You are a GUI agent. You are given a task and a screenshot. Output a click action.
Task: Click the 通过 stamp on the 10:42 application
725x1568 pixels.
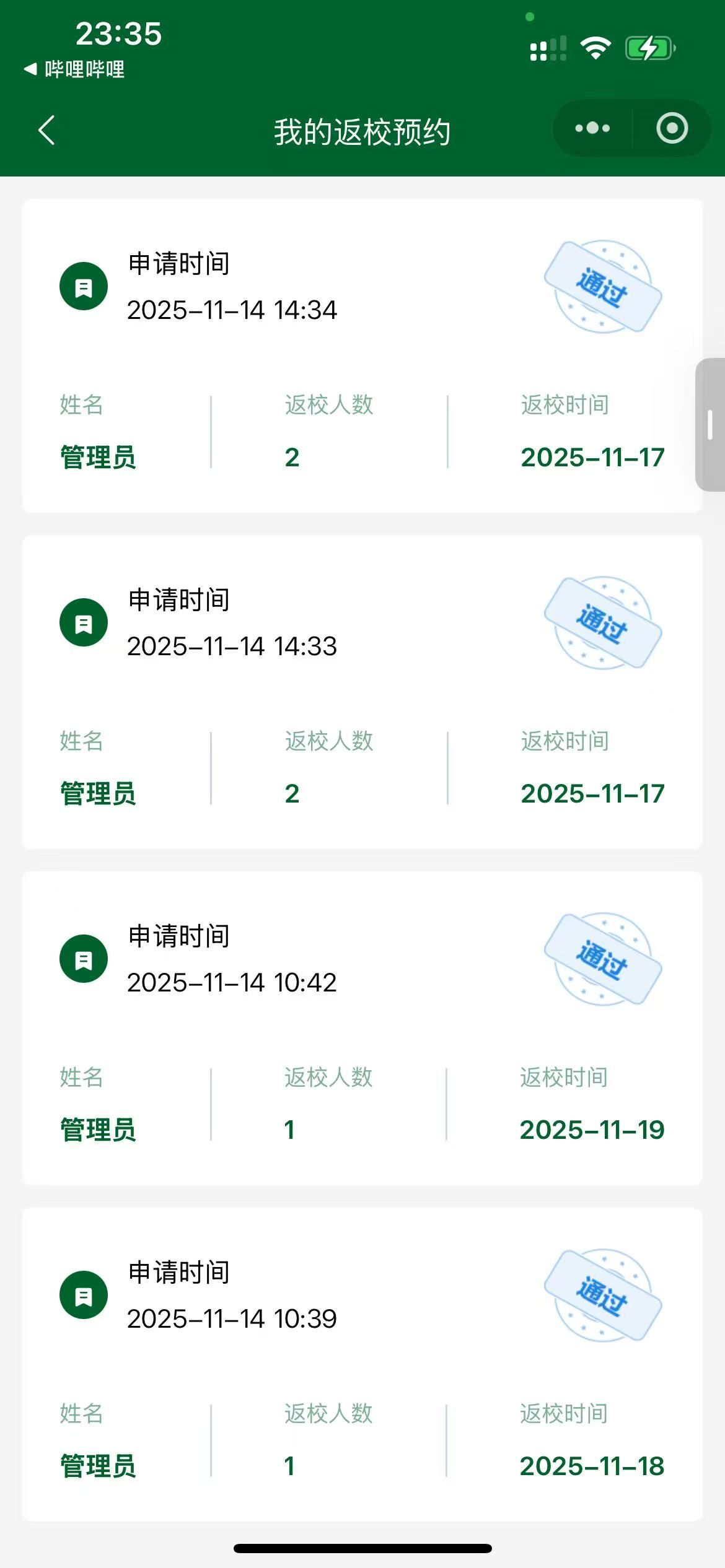(603, 959)
